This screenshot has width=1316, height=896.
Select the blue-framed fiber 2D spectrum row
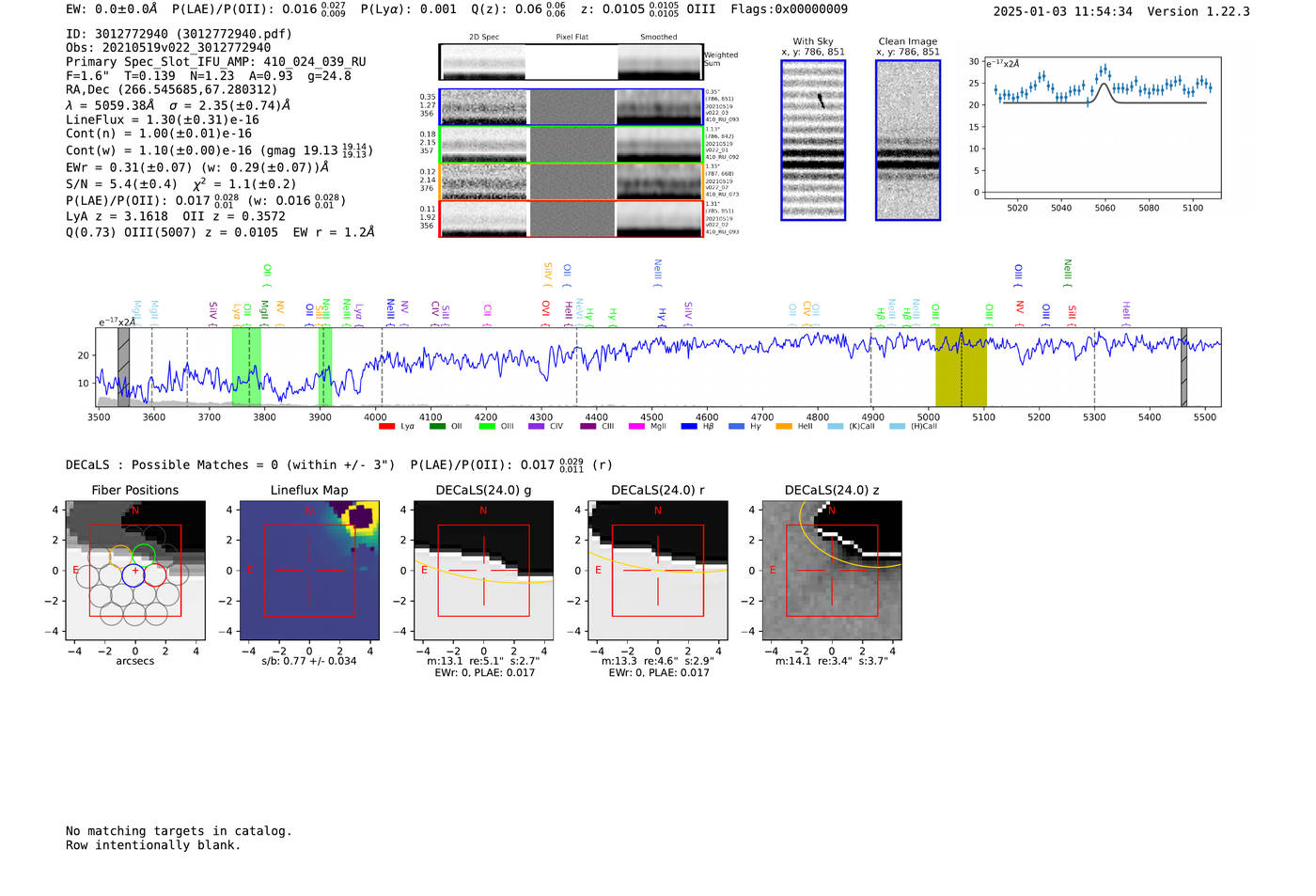pos(572,107)
